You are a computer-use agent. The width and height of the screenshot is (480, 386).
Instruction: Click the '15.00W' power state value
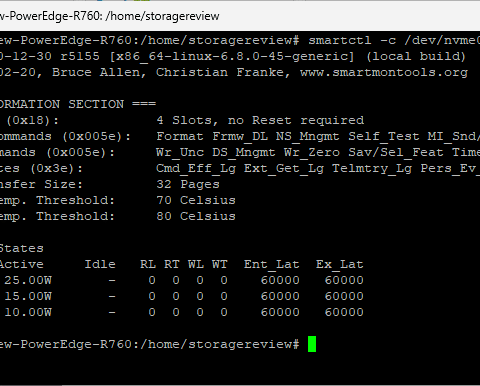click(28, 296)
